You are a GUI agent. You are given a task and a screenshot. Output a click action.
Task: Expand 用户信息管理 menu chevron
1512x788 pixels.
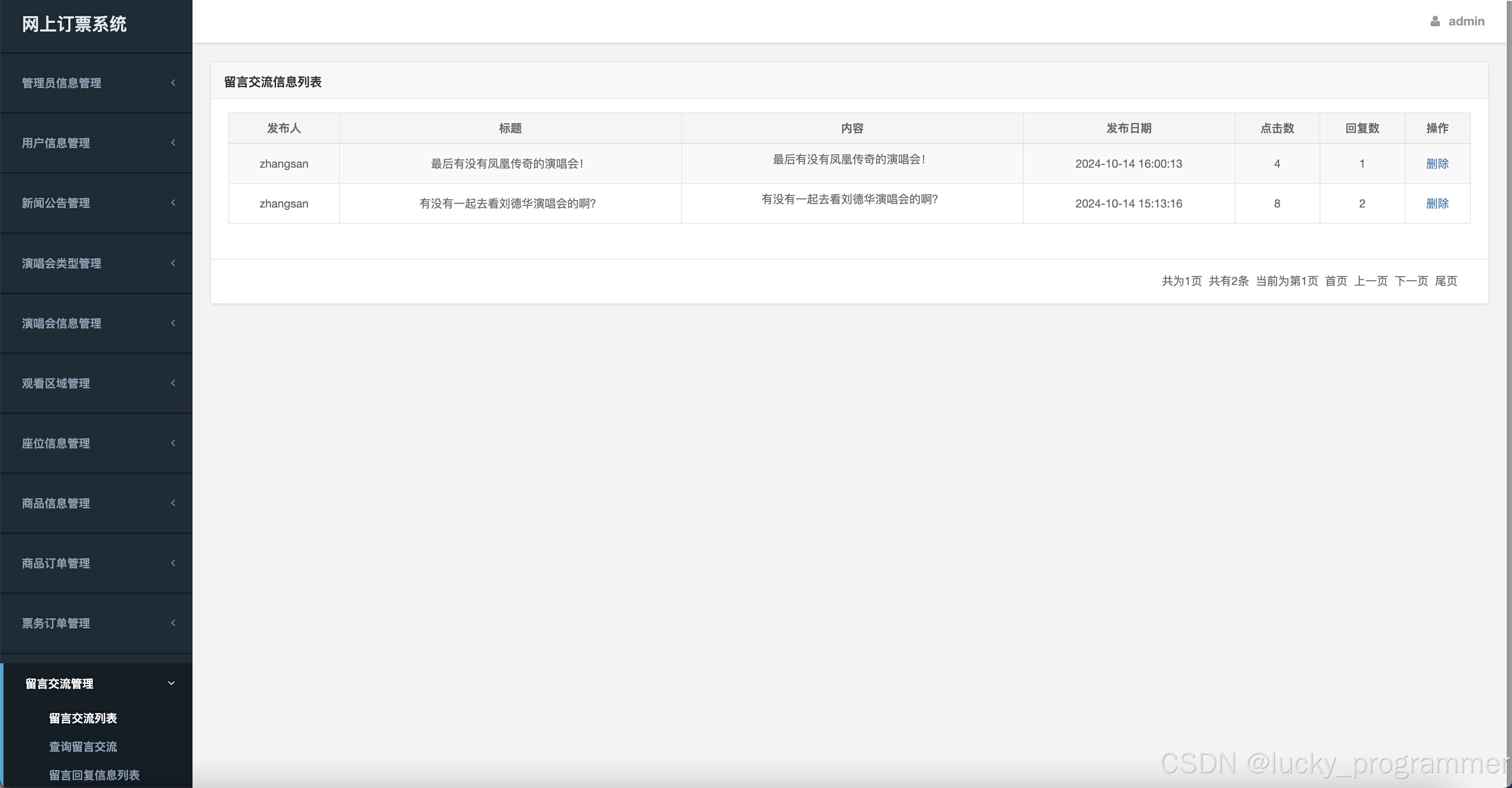click(172, 143)
